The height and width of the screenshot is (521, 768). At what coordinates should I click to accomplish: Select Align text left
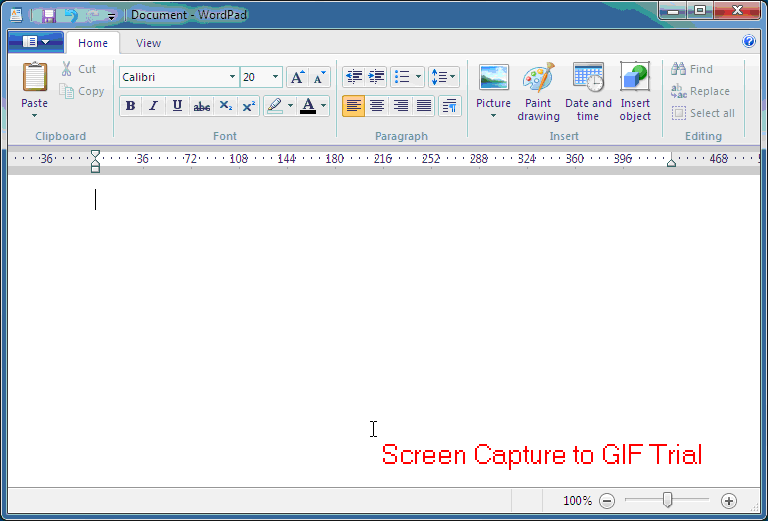pos(353,106)
